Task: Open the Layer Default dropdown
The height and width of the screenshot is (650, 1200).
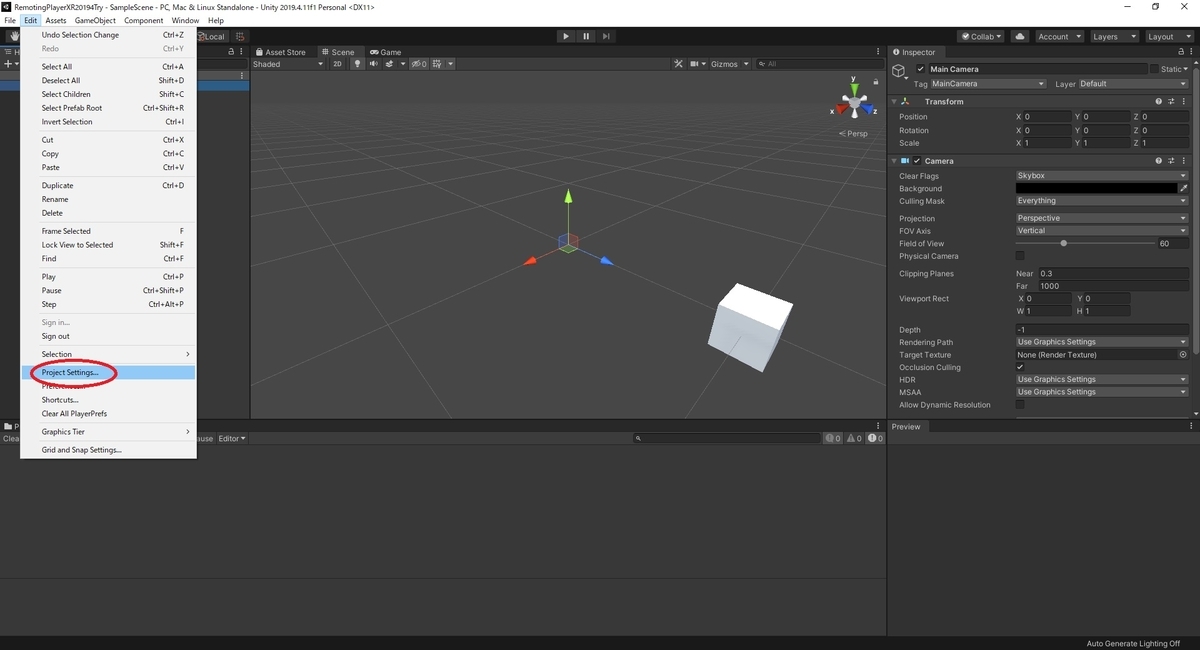Action: pos(1134,84)
